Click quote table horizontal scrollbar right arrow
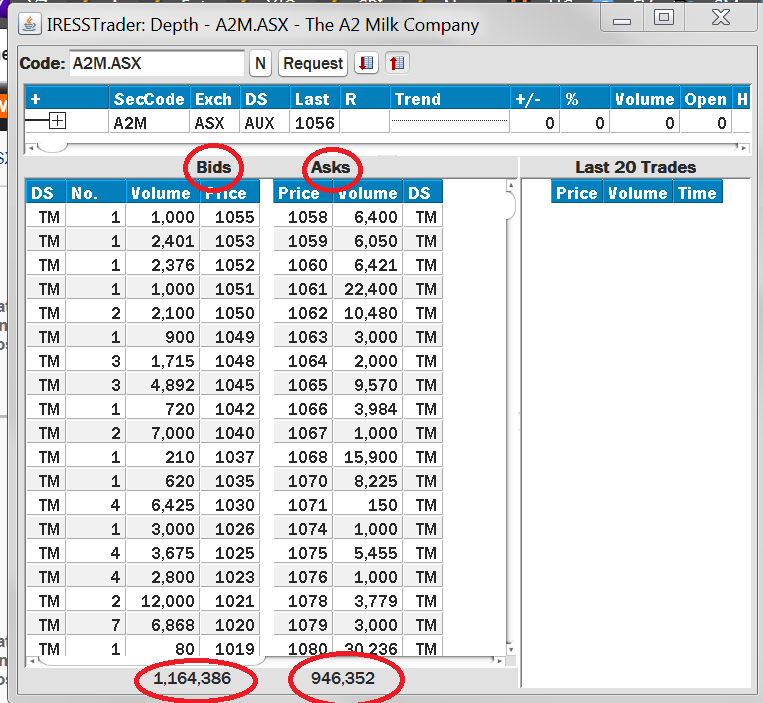 tap(744, 147)
